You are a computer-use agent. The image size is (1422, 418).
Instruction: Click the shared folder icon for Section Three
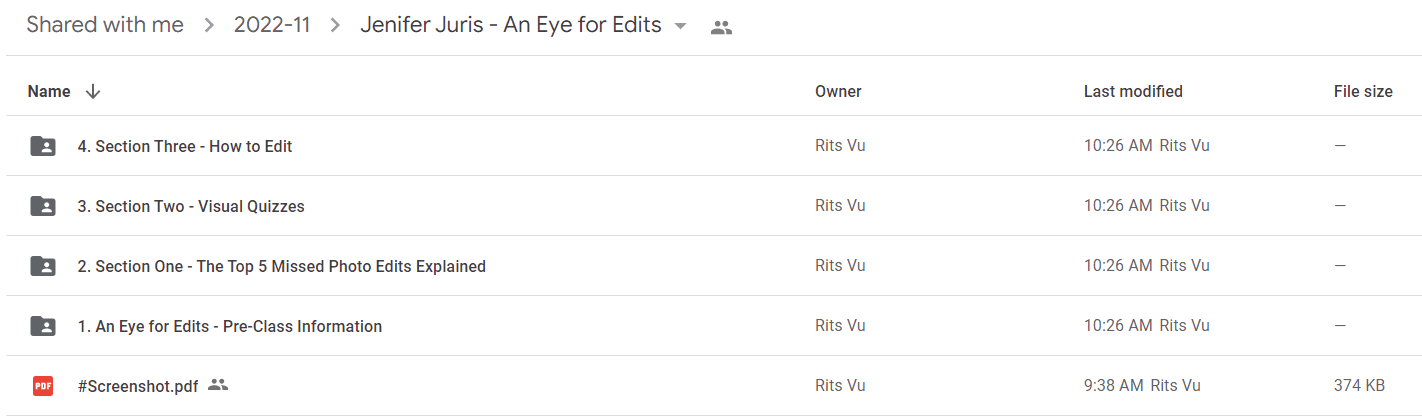[43, 146]
